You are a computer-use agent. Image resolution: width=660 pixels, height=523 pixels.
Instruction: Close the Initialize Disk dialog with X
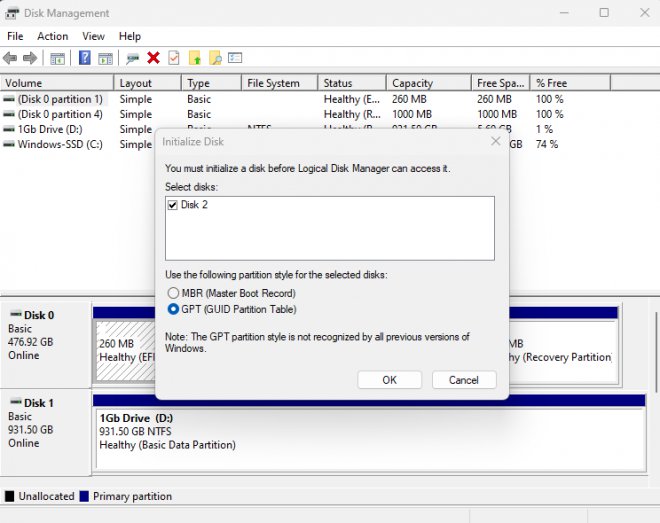coord(495,142)
